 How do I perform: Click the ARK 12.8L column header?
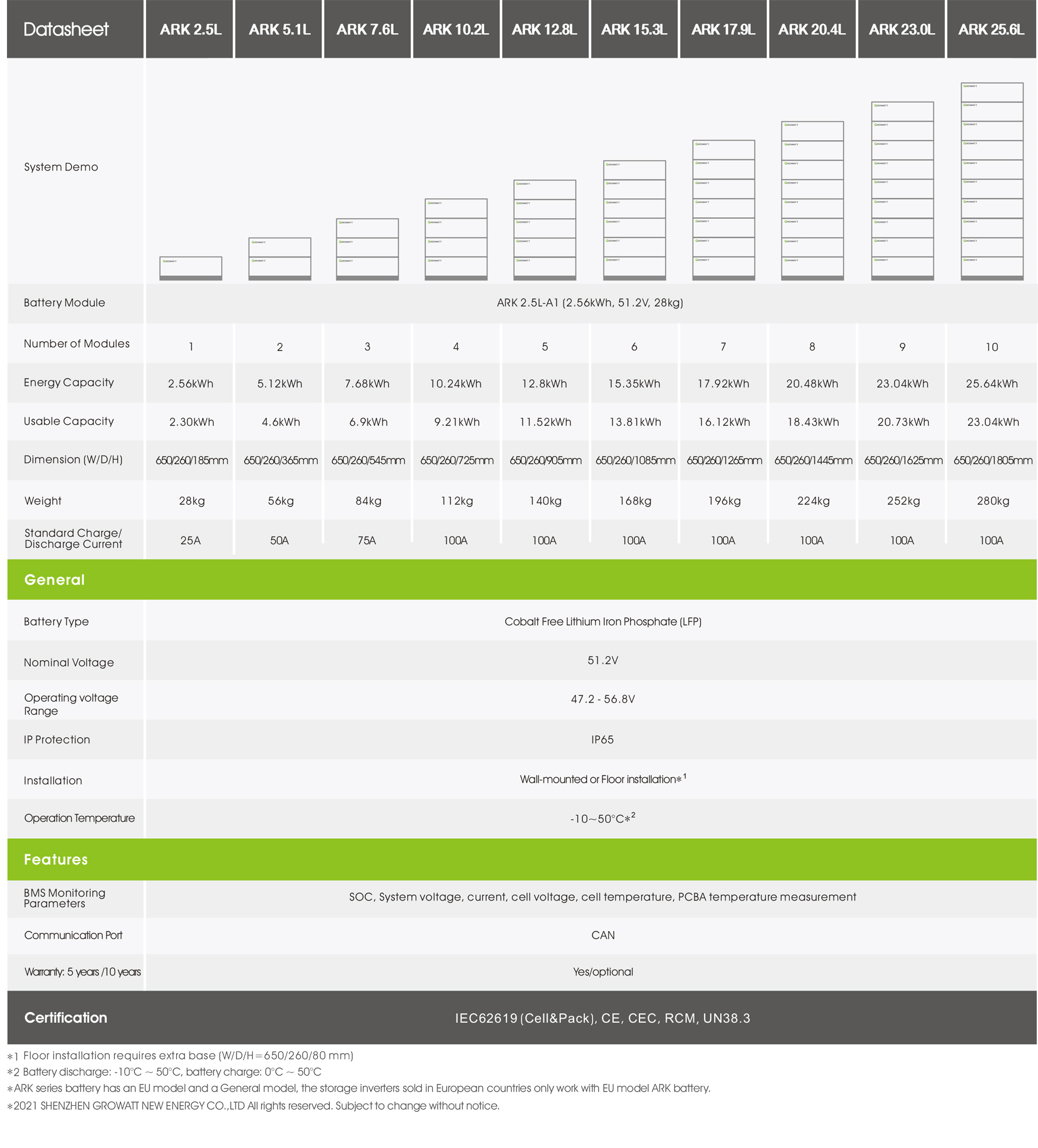coord(545,29)
